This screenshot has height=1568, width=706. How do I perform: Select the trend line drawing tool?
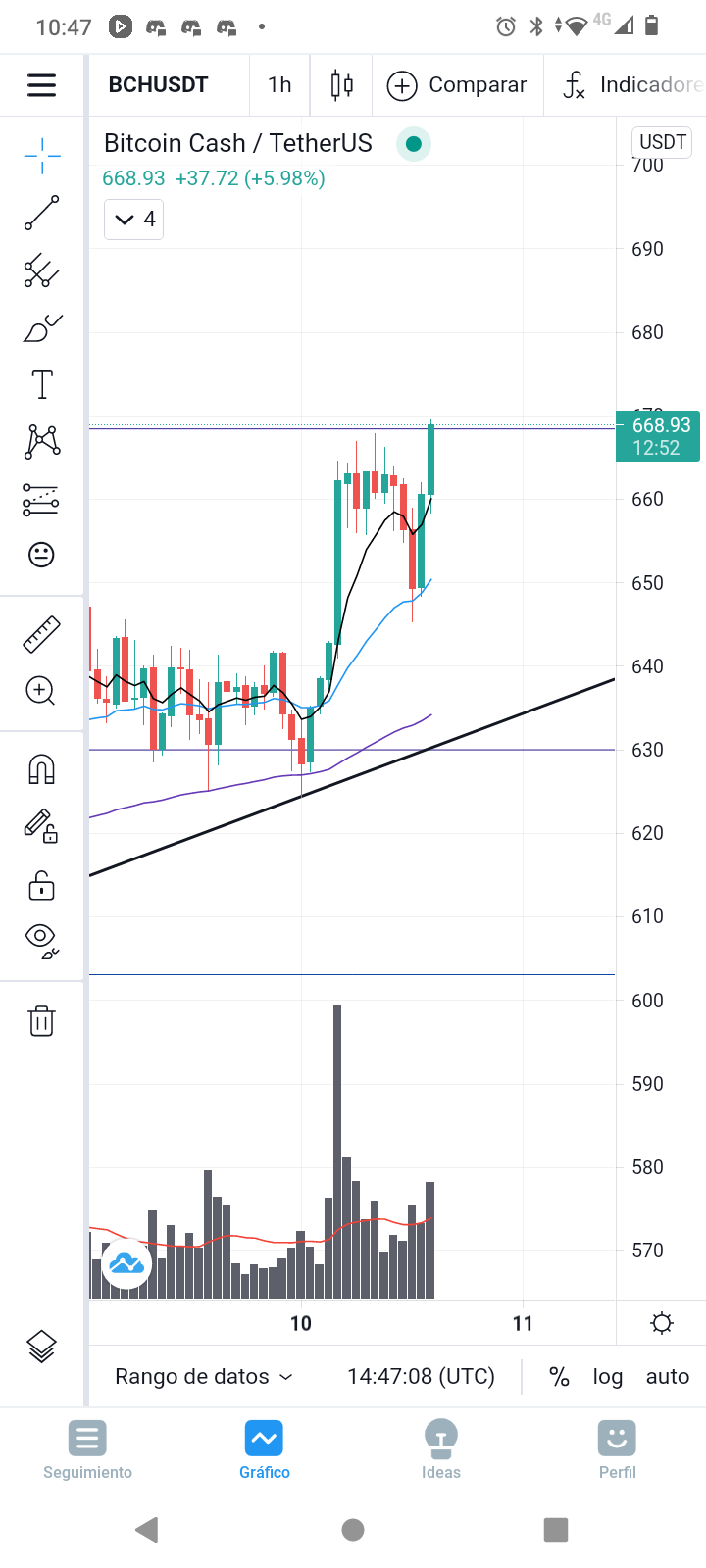click(x=41, y=213)
